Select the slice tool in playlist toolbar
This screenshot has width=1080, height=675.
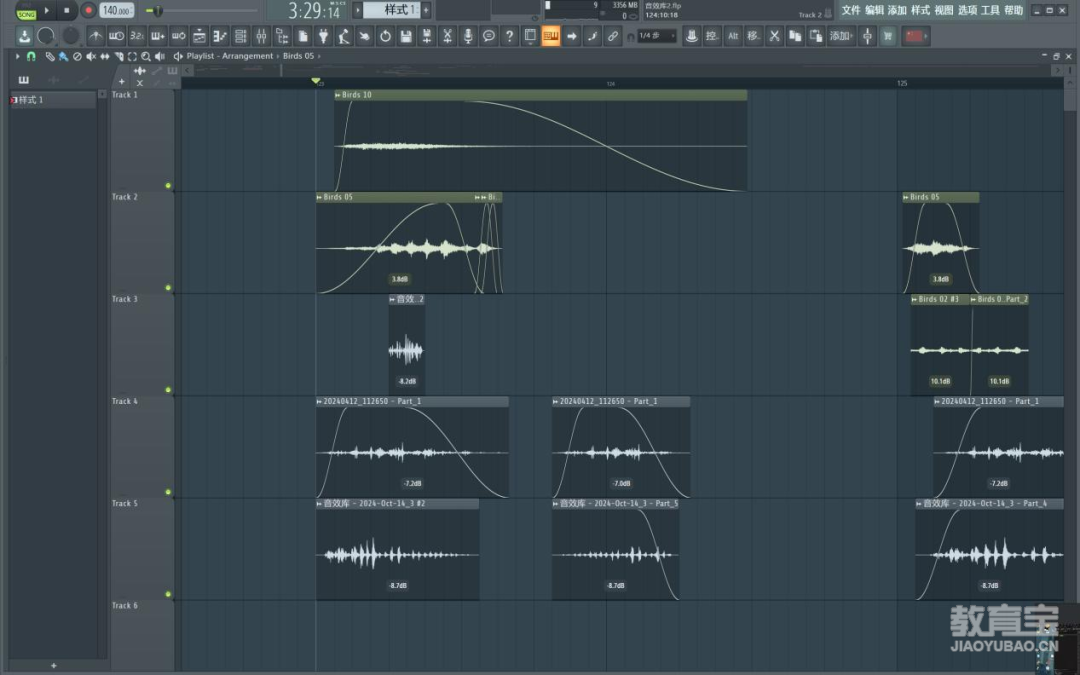(x=118, y=56)
